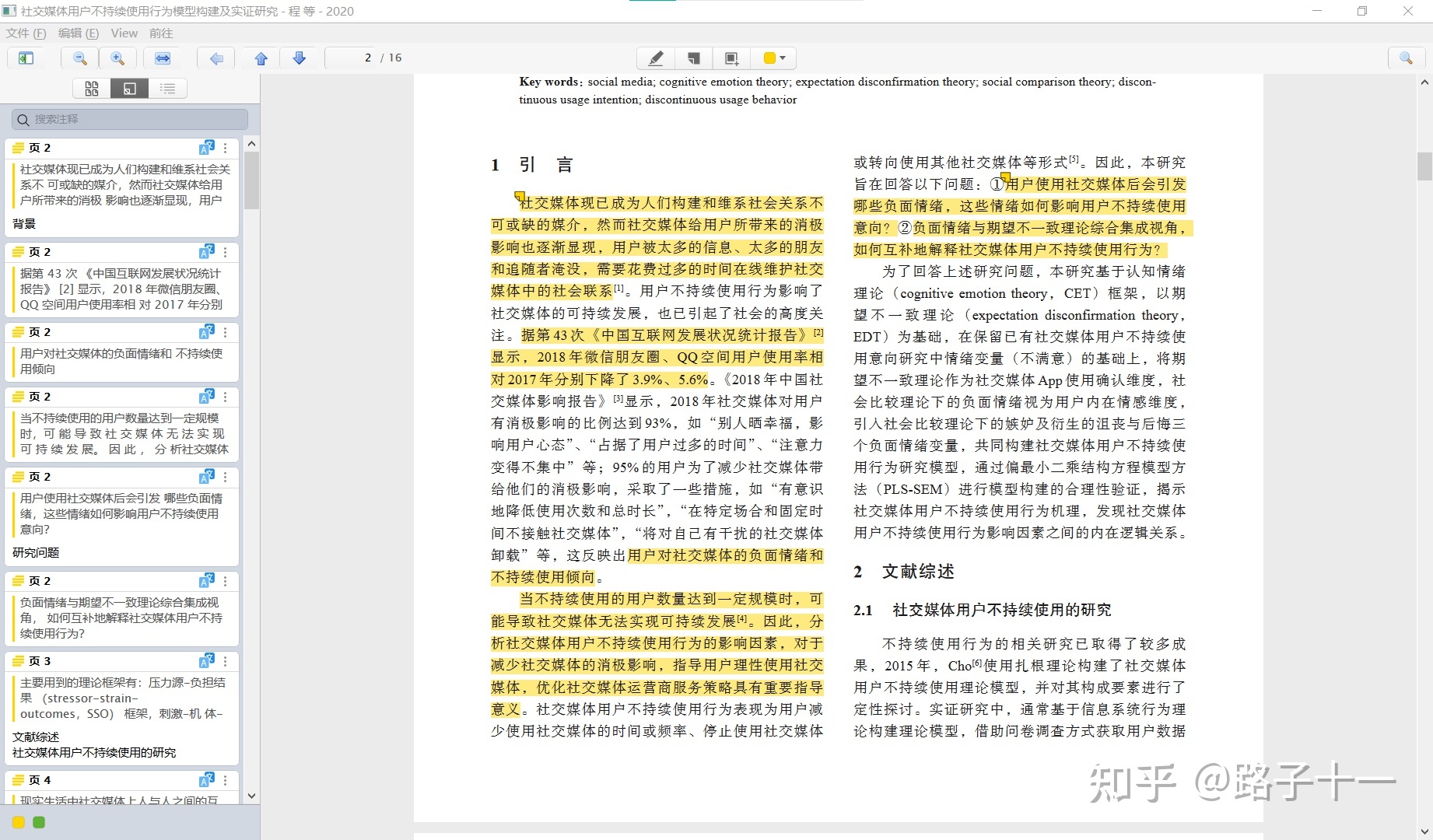Click highlight icon of 页 4 annotation card
The image size is (1433, 840).
pos(18,780)
